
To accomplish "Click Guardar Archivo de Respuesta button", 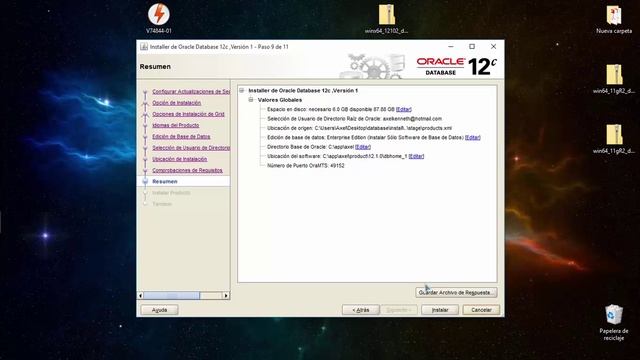I will (456, 293).
